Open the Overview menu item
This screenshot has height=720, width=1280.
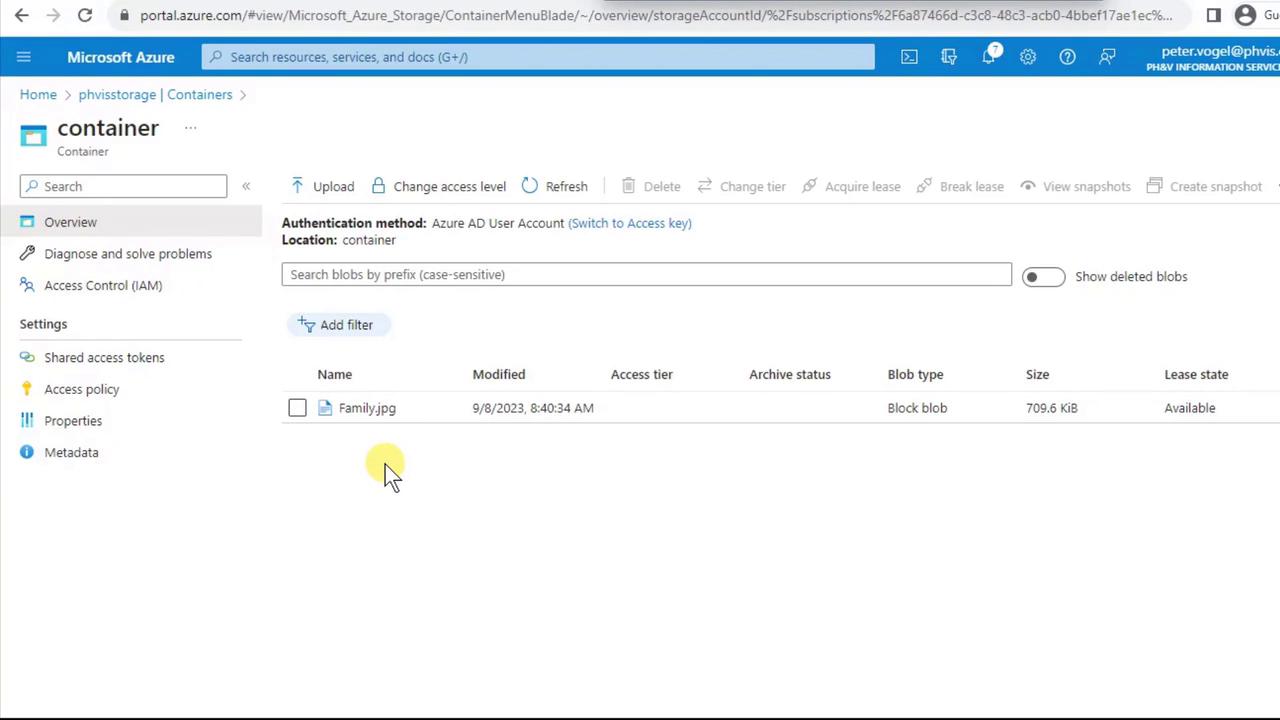tap(131, 222)
